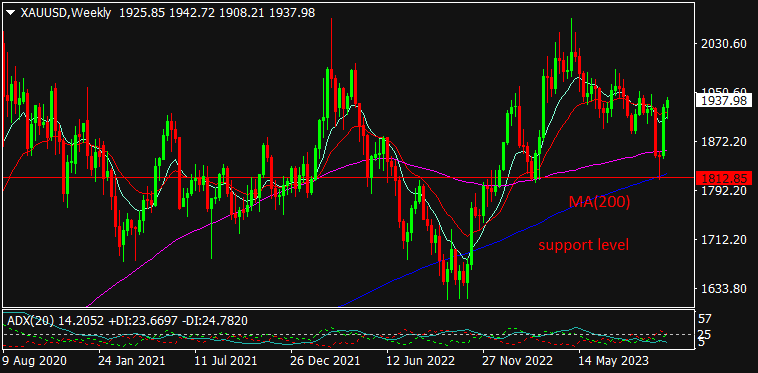Select the MA(200) text annotation
This screenshot has width=758, height=373.
point(599,202)
